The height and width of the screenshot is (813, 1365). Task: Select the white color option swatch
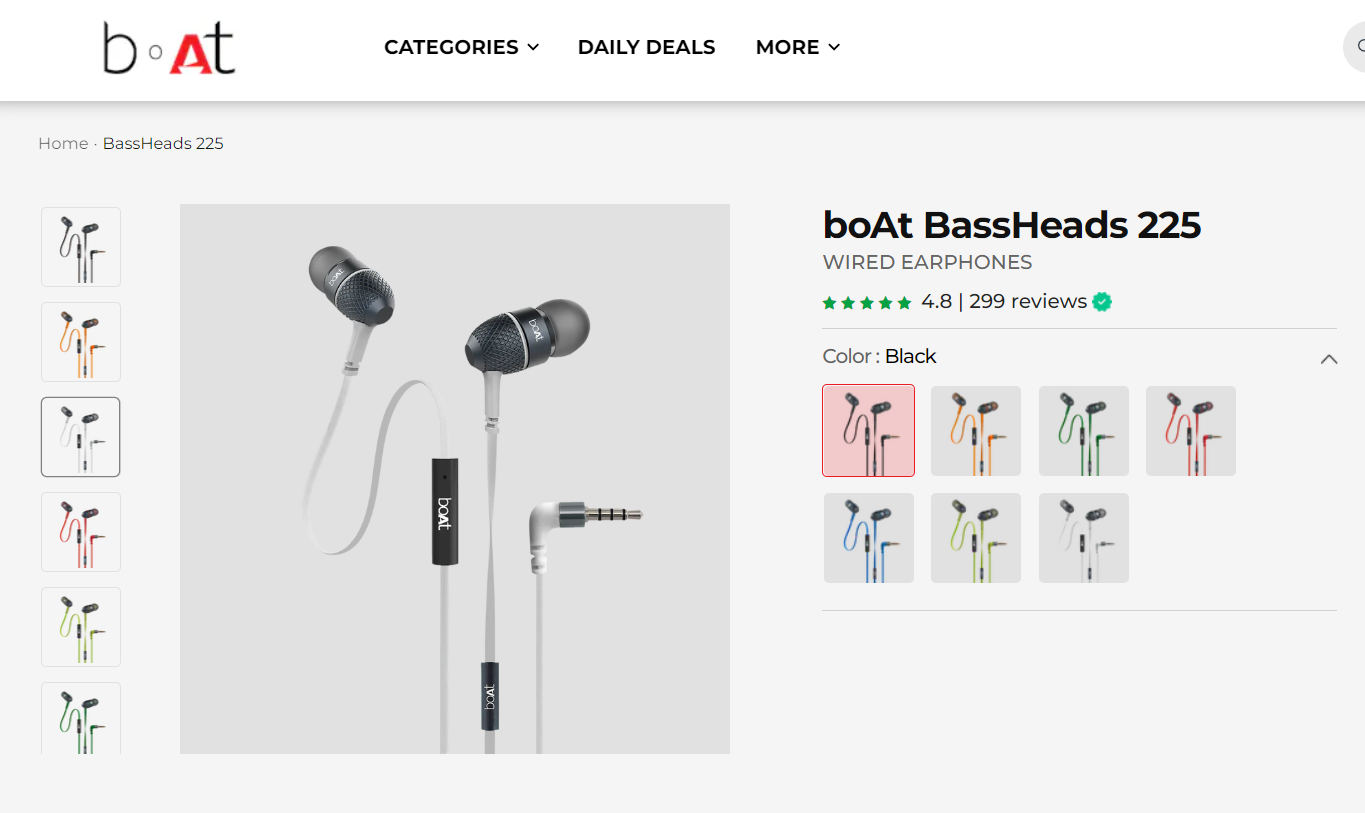1084,538
